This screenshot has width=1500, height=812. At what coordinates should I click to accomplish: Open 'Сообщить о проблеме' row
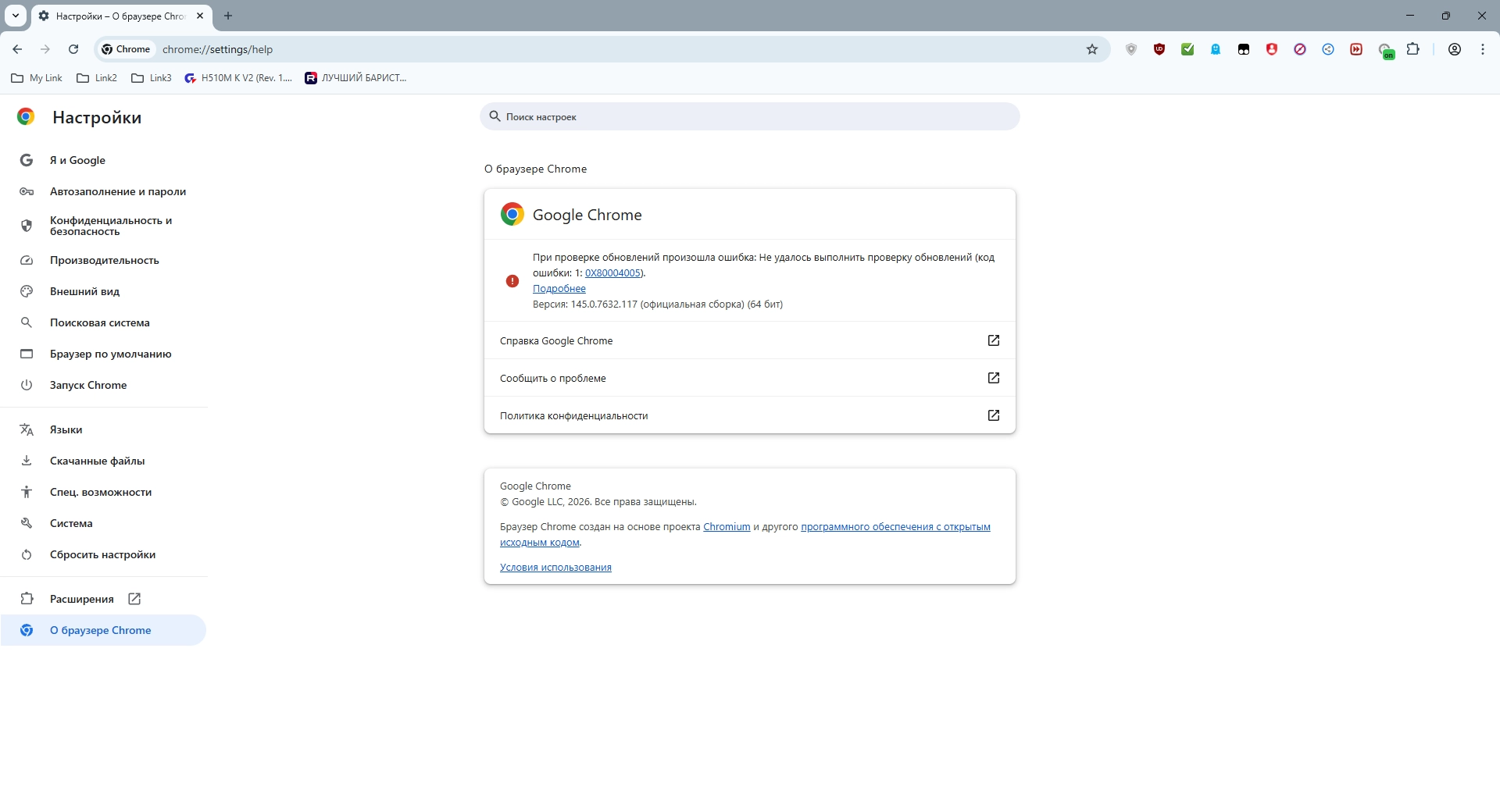point(750,378)
